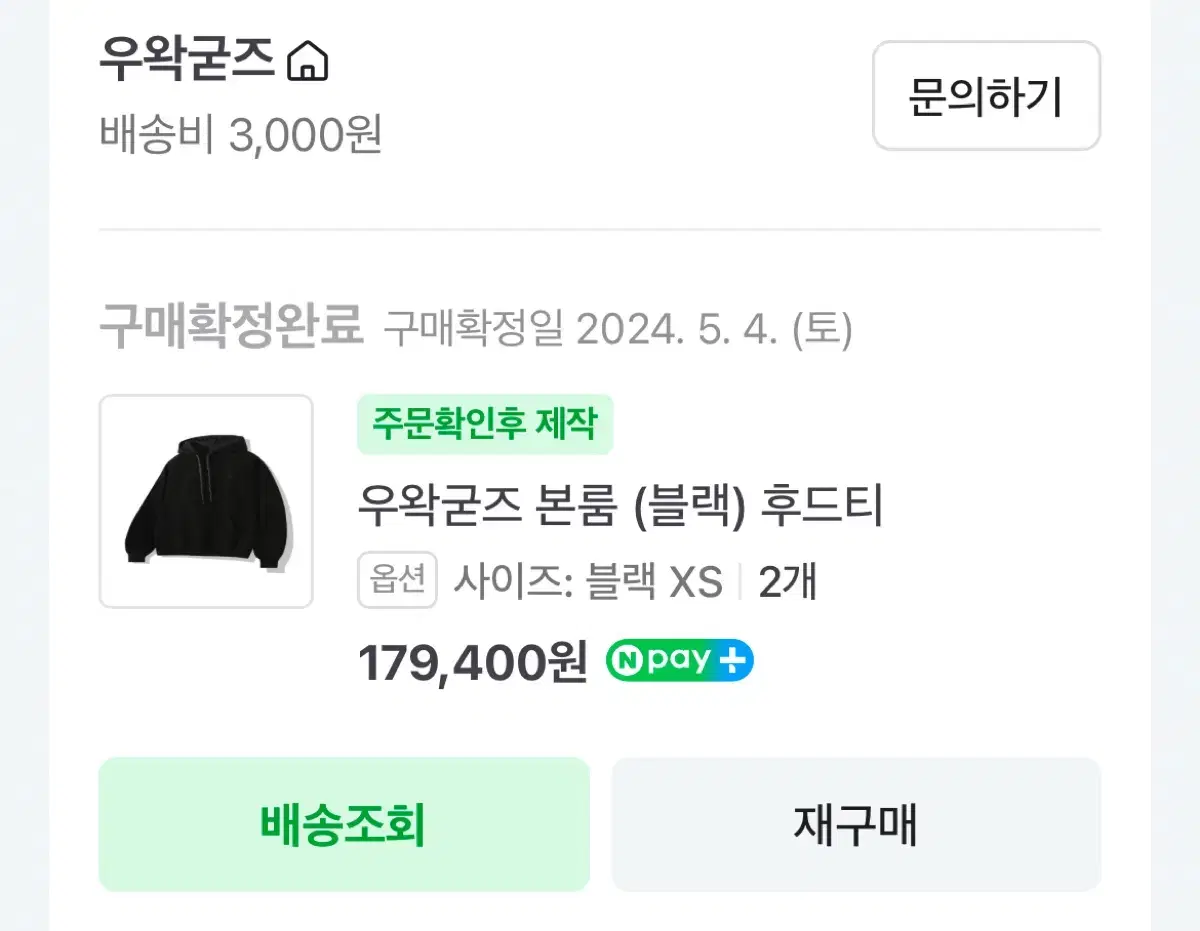Click the 배송비 3,000원 shipping fee text
Screen dimensions: 1200x931
(240, 134)
